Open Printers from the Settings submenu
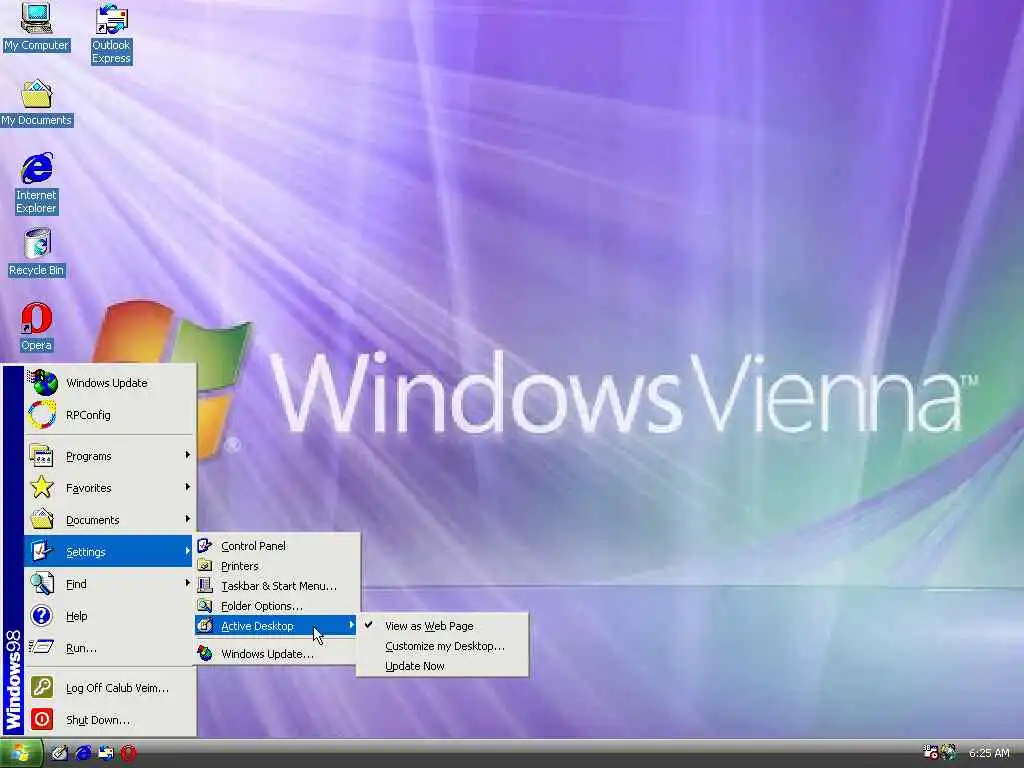Viewport: 1024px width, 768px height. (x=277, y=566)
